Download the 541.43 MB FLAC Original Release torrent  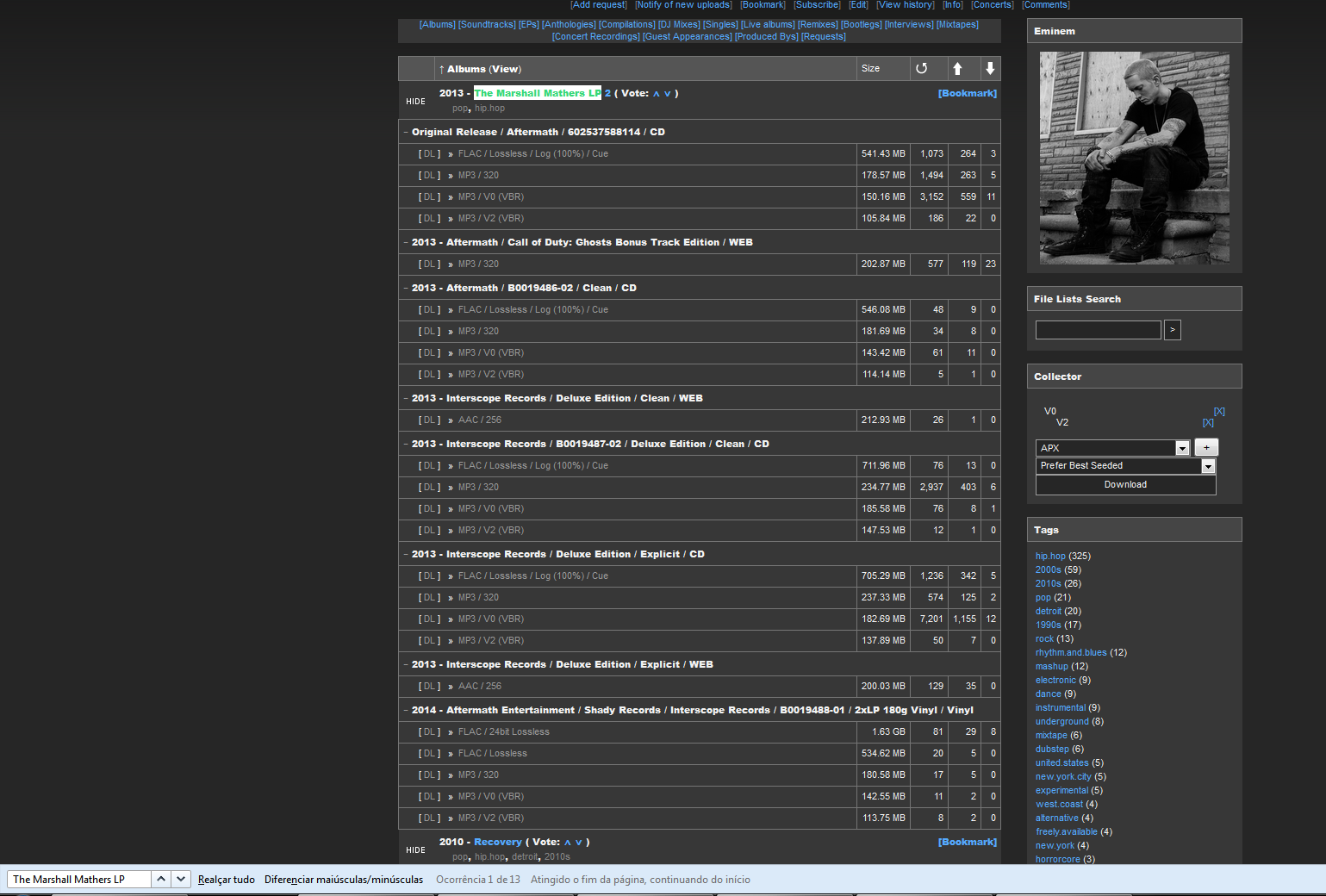pos(430,153)
